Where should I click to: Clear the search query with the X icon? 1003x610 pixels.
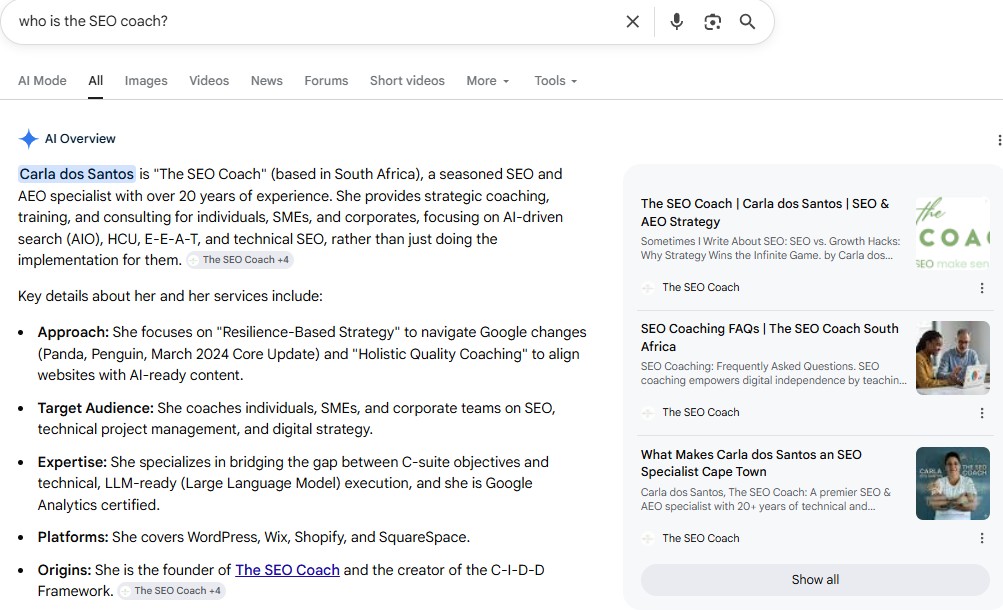632,22
